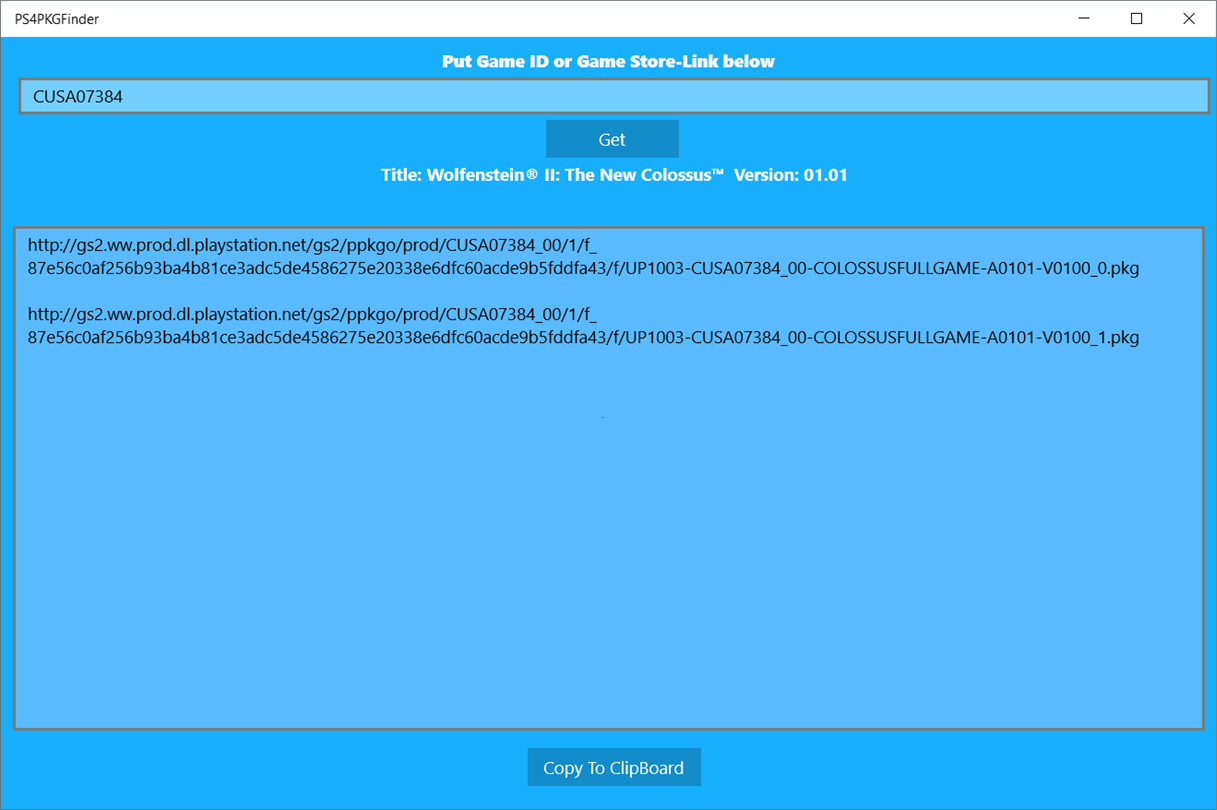Maximize the PS4PKGFinder window
This screenshot has height=810, width=1217.
pos(1136,18)
